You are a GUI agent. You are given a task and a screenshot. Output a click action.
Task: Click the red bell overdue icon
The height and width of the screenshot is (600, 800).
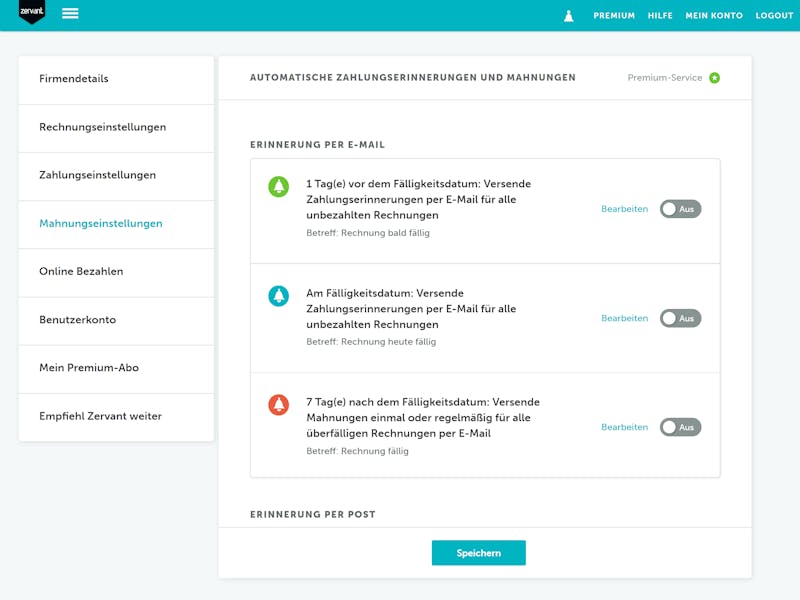click(279, 405)
